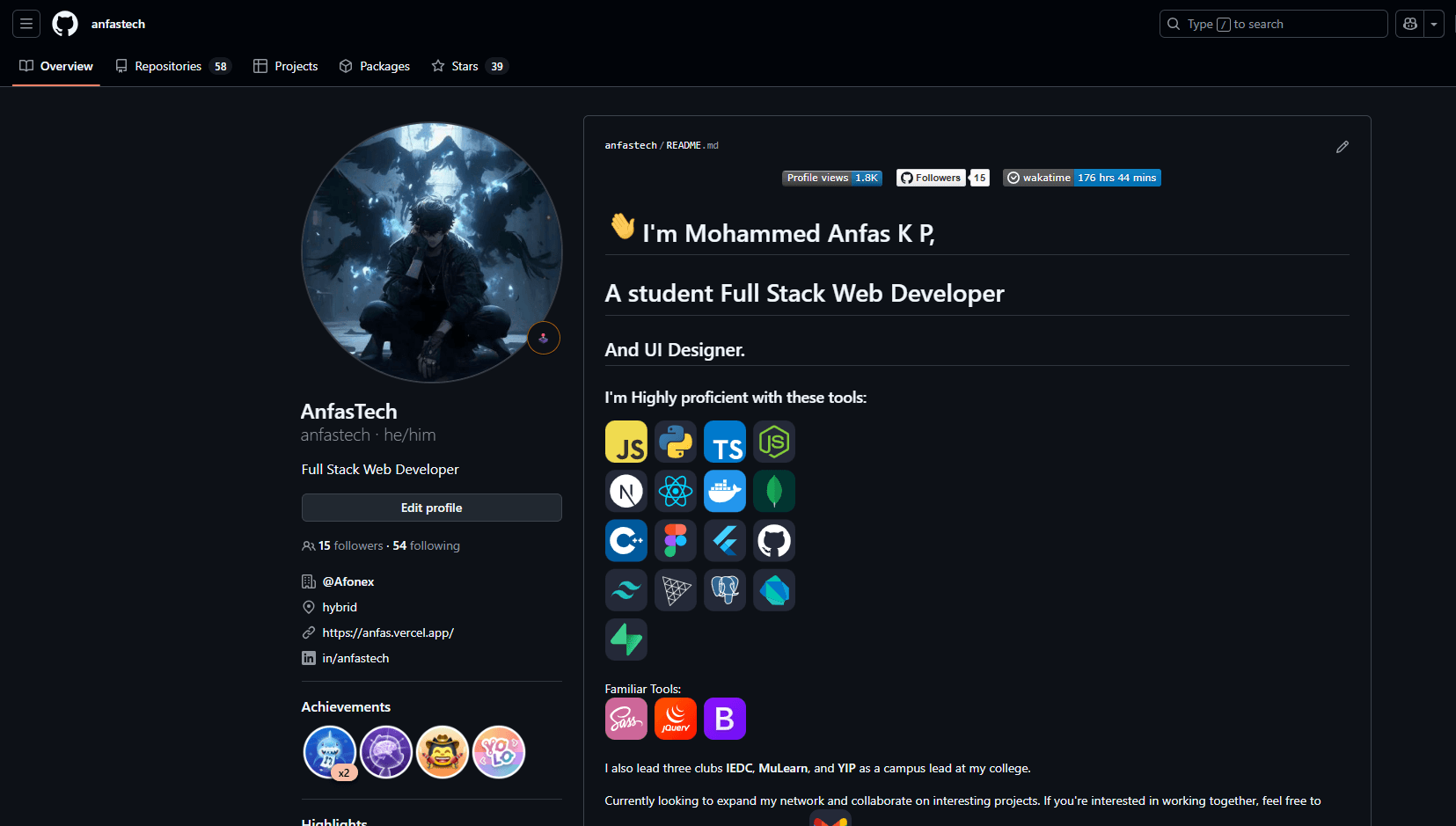Focus the 'Type / to search' field

(x=1273, y=24)
